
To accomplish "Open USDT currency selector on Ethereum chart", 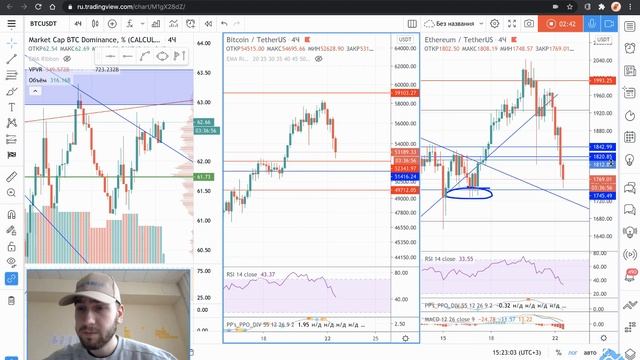I will coord(603,40).
